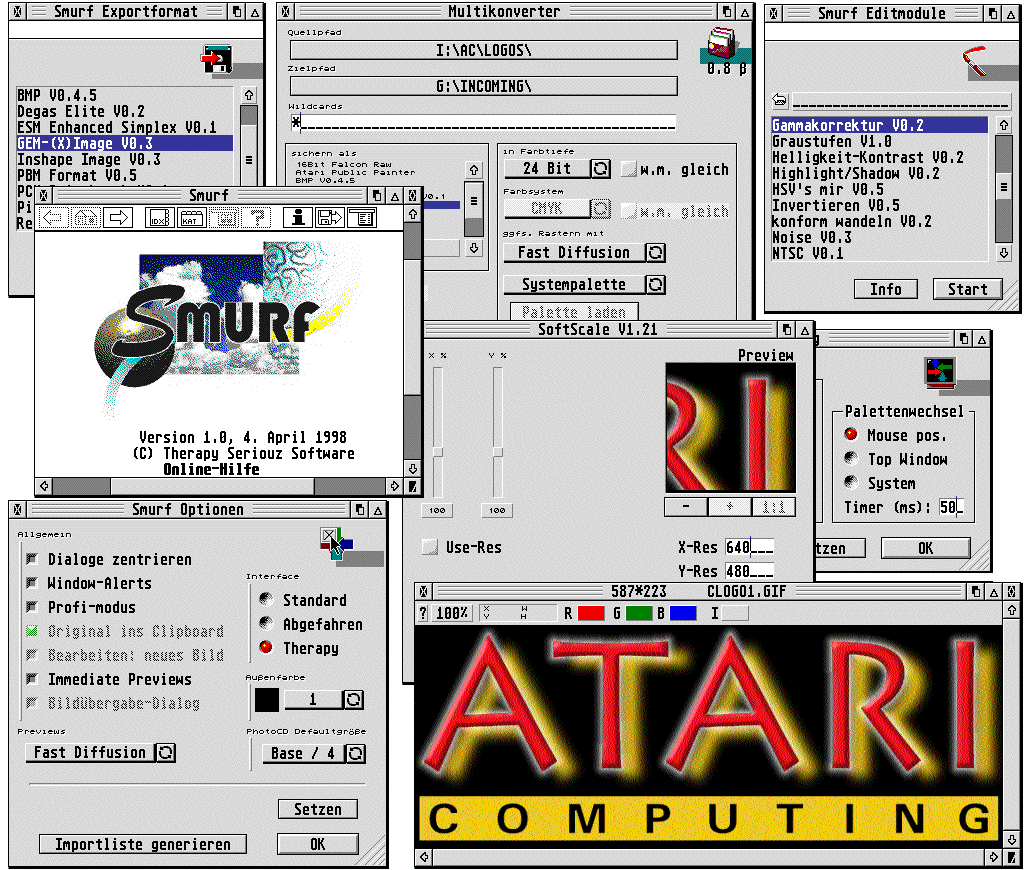
Task: Click OK button in Palettenwechsel window
Action: click(x=925, y=548)
